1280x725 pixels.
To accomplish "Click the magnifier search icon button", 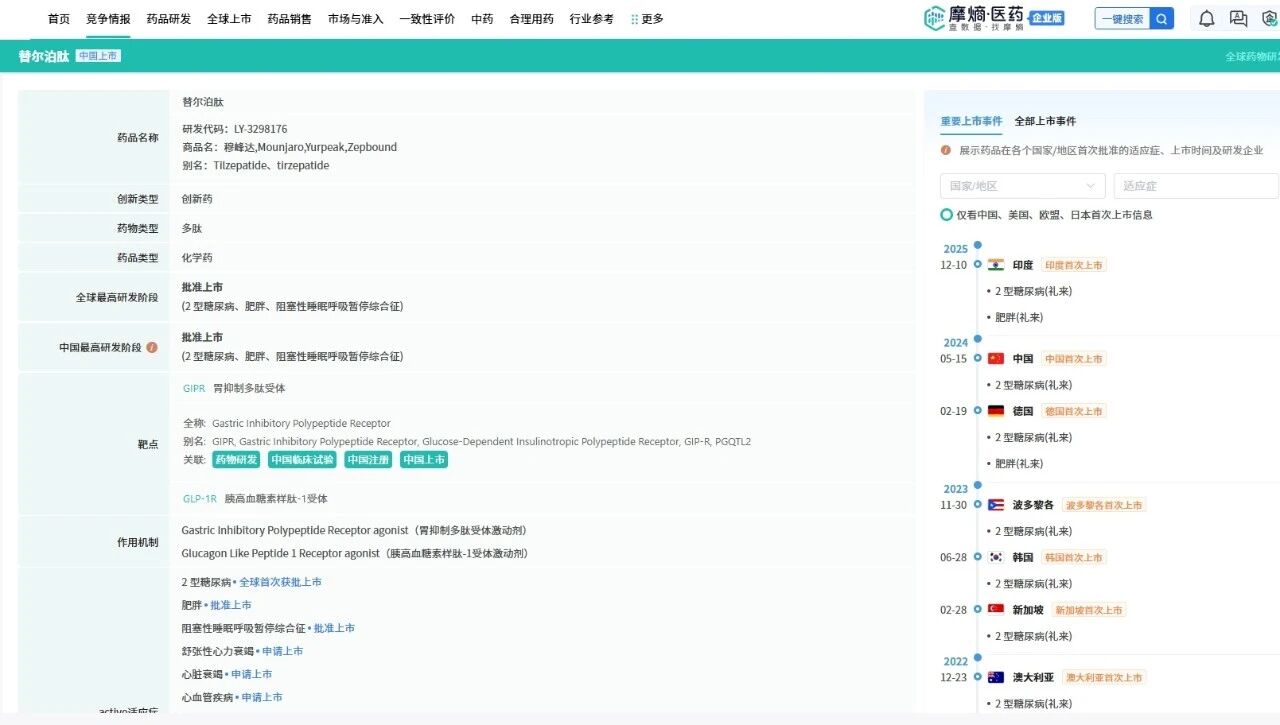I will (1162, 18).
